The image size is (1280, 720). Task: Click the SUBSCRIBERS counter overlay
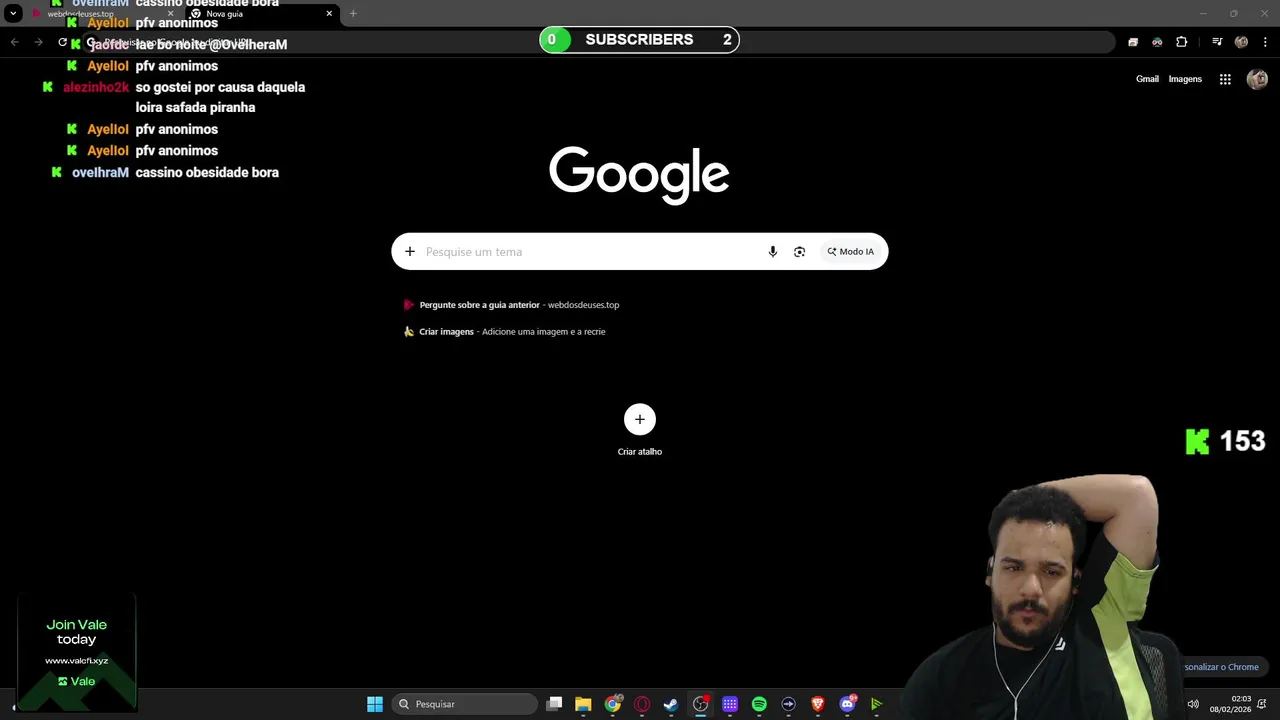tap(639, 40)
